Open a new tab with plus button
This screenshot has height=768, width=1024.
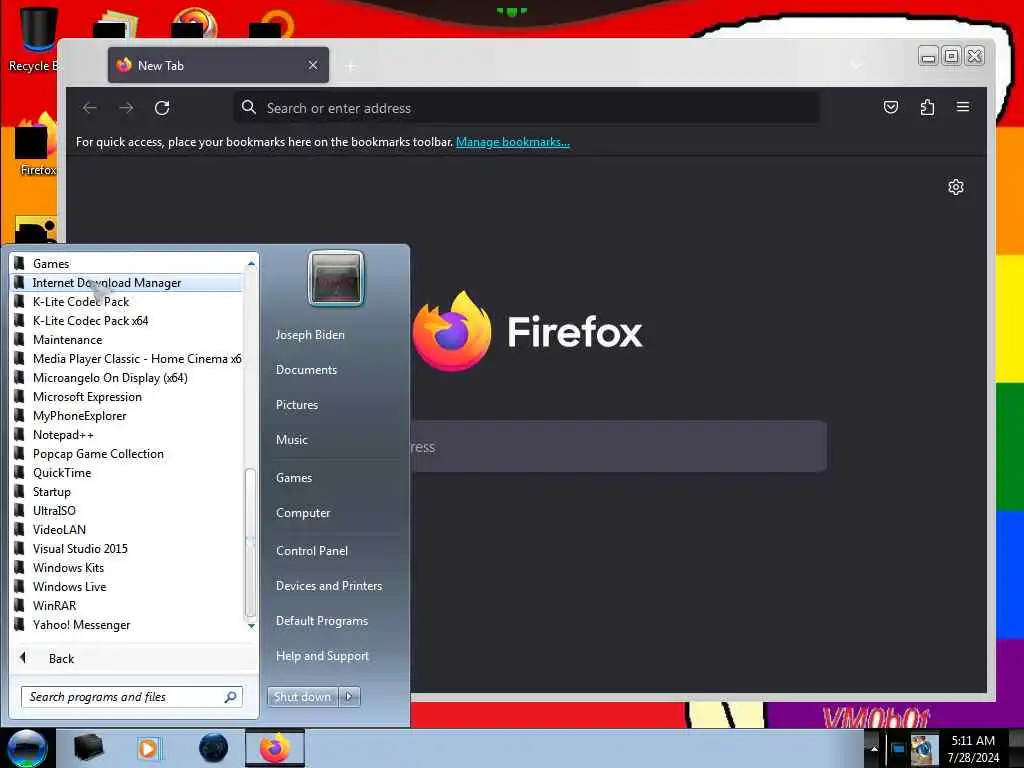[x=351, y=66]
